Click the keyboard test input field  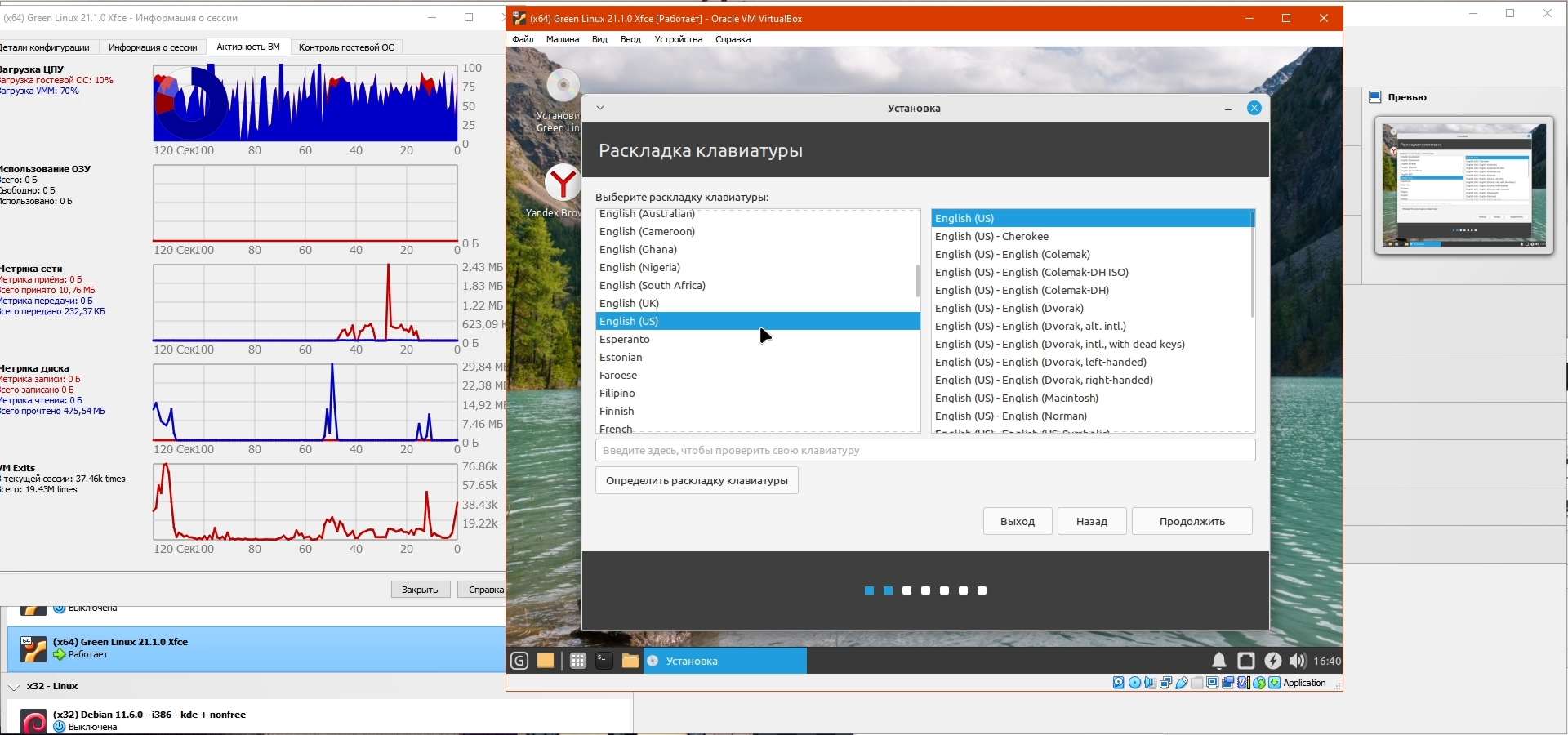click(925, 450)
